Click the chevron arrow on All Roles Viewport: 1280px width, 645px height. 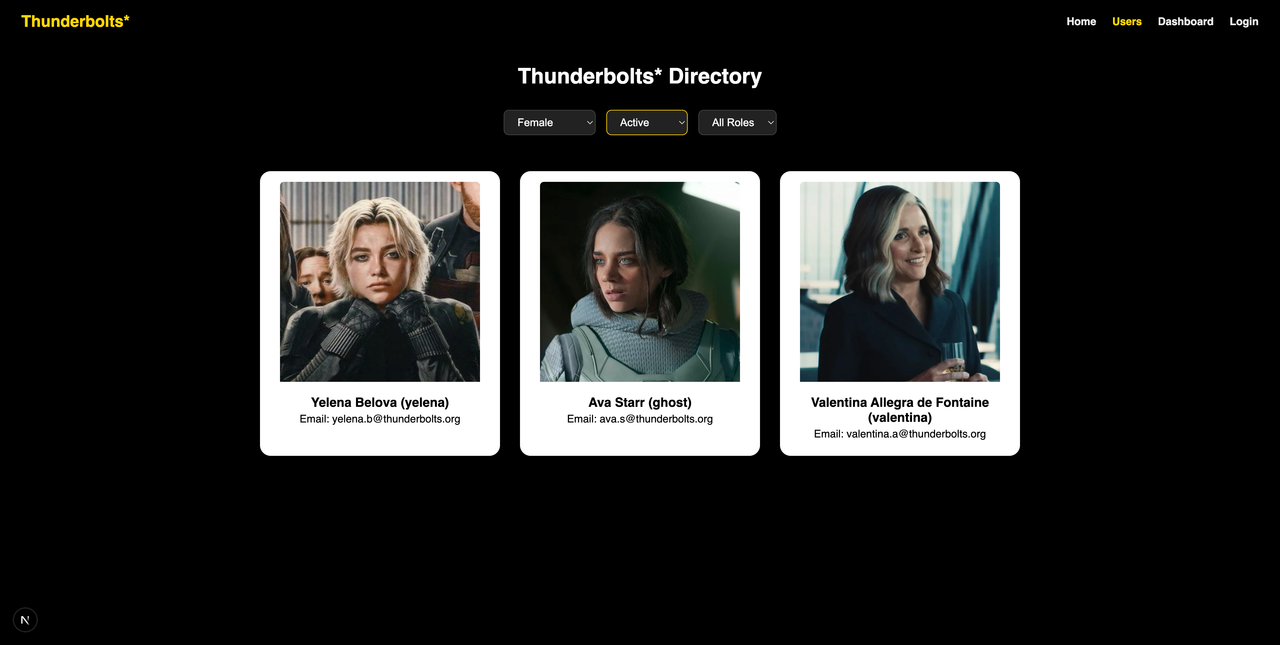click(x=770, y=122)
